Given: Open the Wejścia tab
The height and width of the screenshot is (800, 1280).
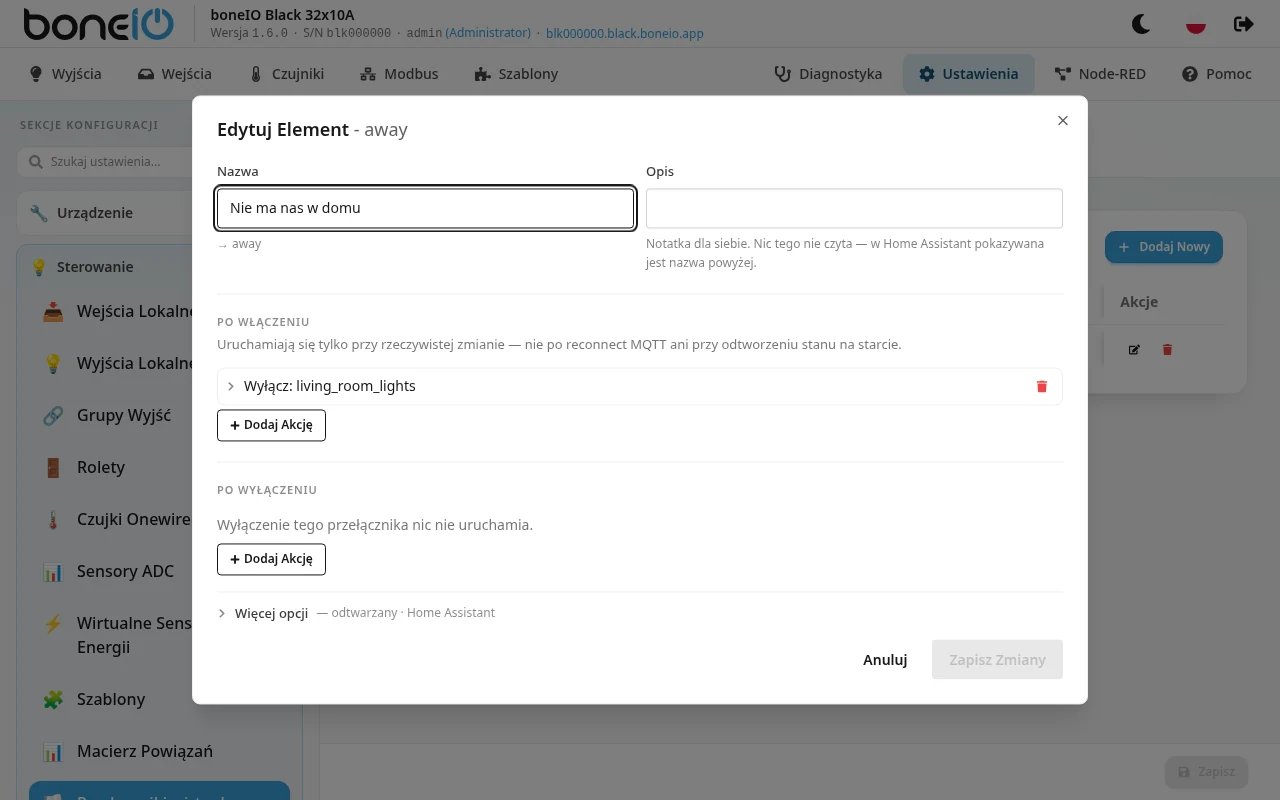Looking at the screenshot, I should [175, 74].
